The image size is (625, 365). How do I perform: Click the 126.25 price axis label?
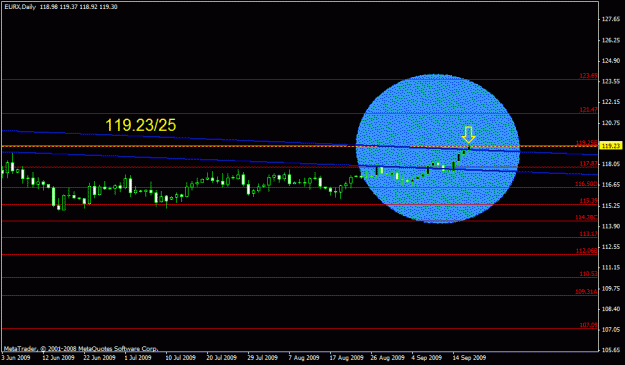tap(611, 40)
